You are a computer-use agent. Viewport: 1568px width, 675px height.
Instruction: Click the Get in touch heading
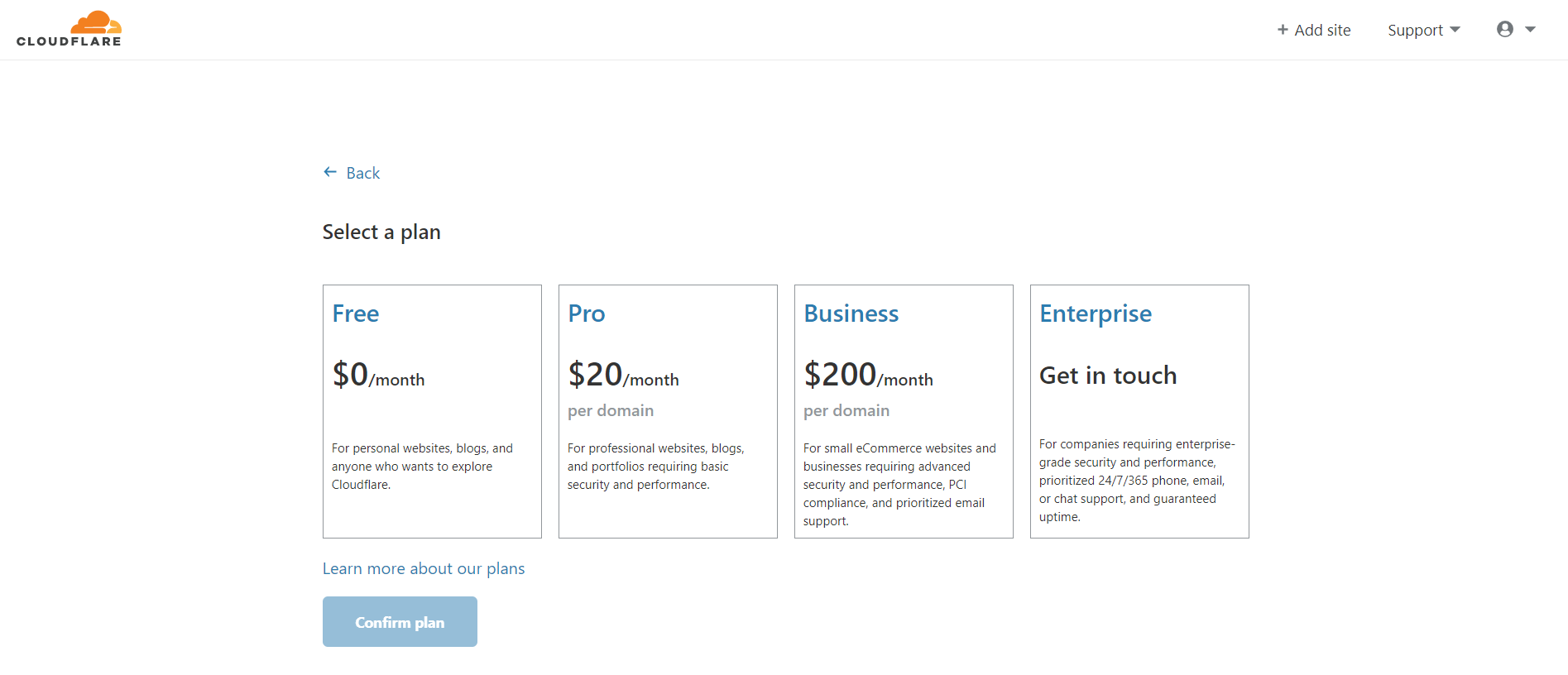tap(1108, 375)
